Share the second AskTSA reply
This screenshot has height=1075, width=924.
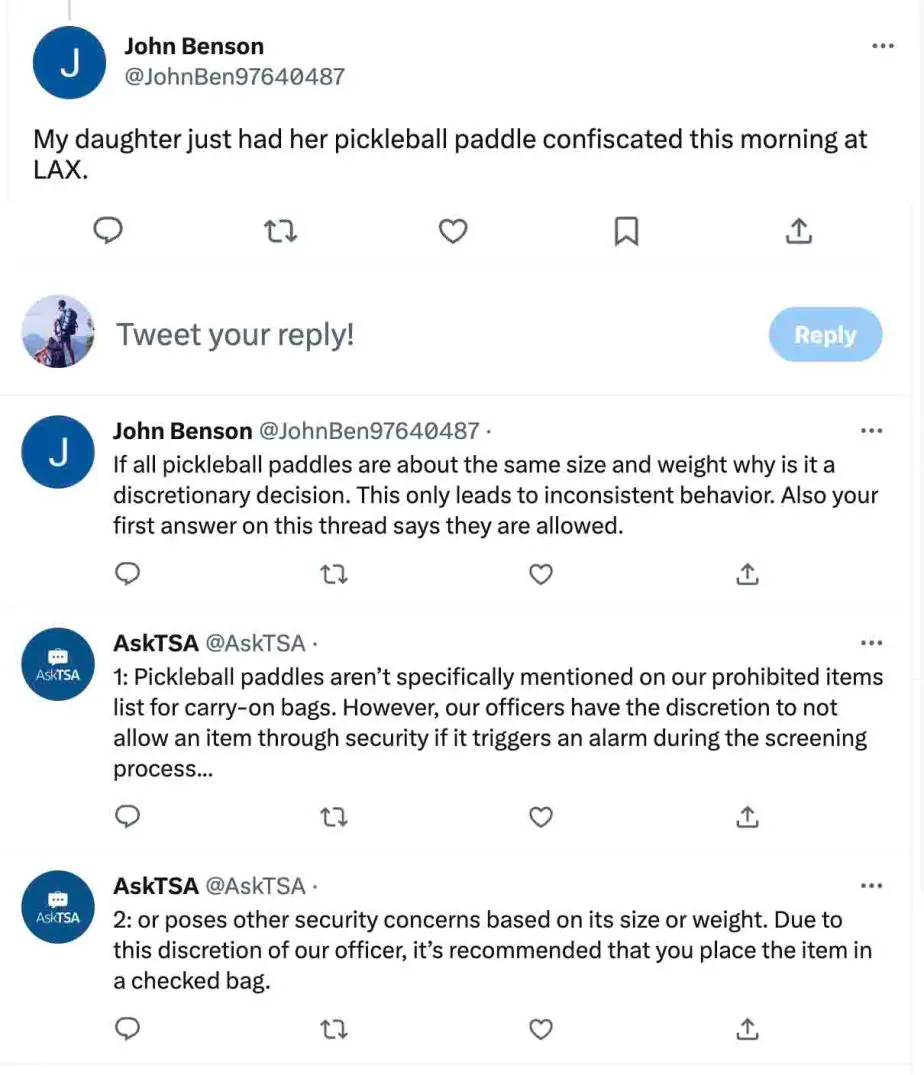click(x=747, y=1029)
